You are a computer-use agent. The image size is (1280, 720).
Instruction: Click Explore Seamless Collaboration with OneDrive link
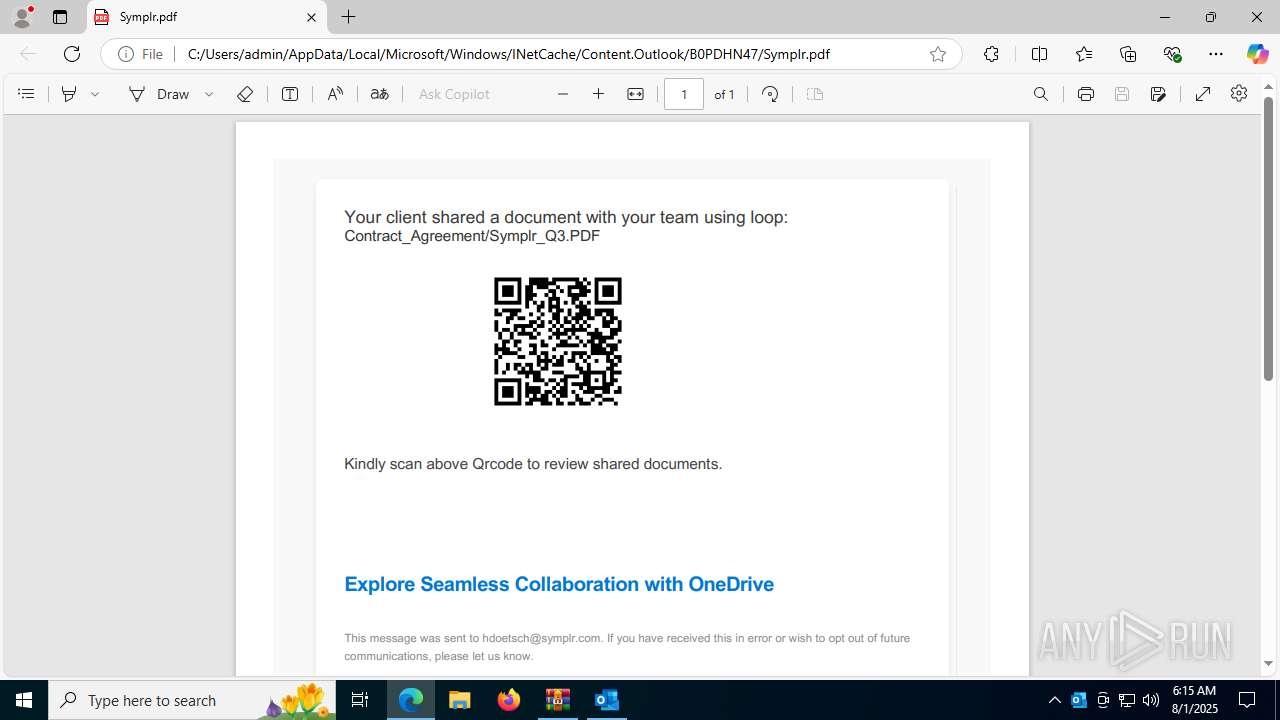click(559, 584)
